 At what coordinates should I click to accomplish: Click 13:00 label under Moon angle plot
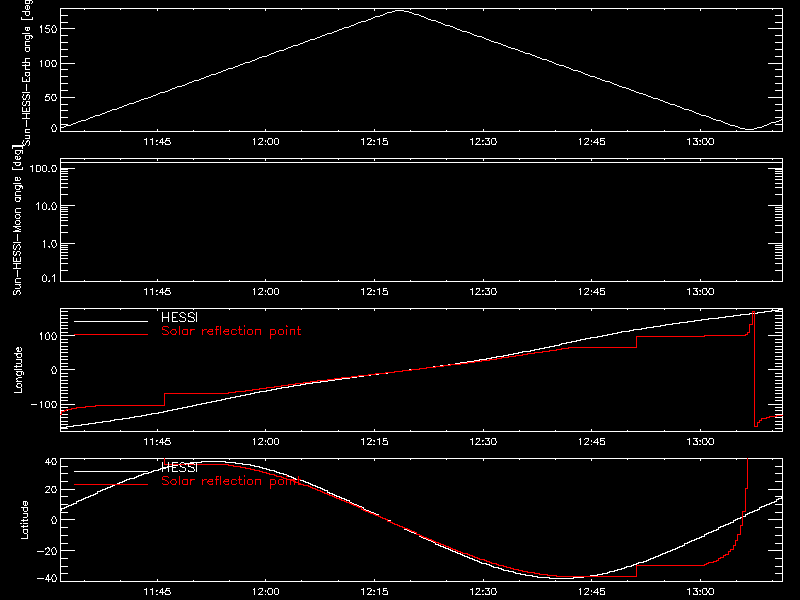pos(701,292)
